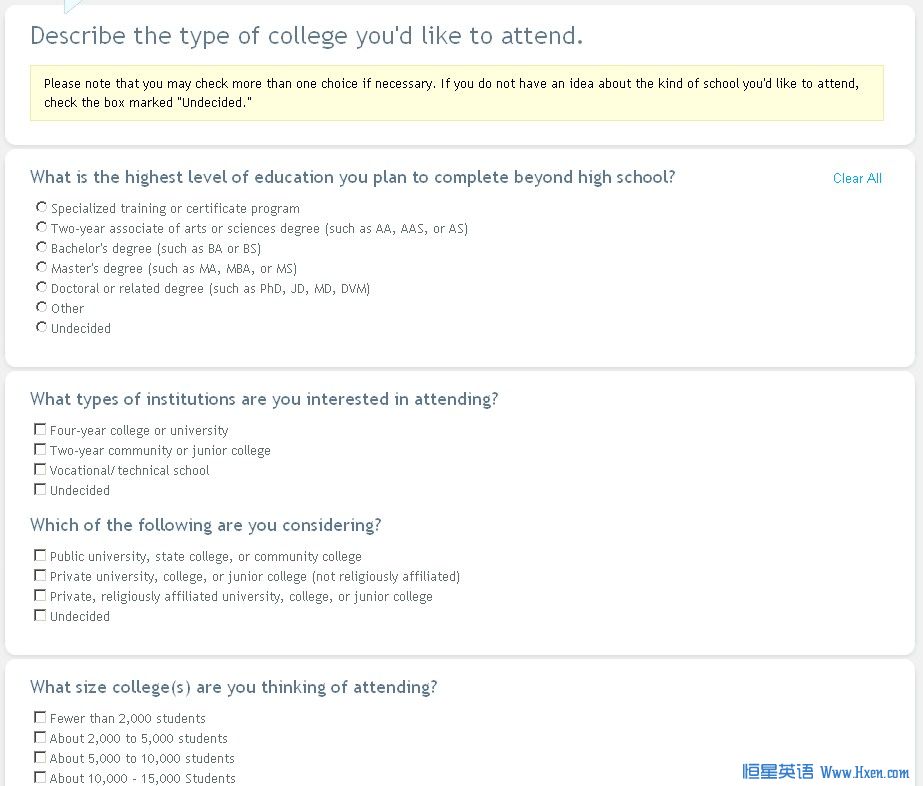
Task: Choose Two-year associate degree radio option
Action: tap(41, 227)
